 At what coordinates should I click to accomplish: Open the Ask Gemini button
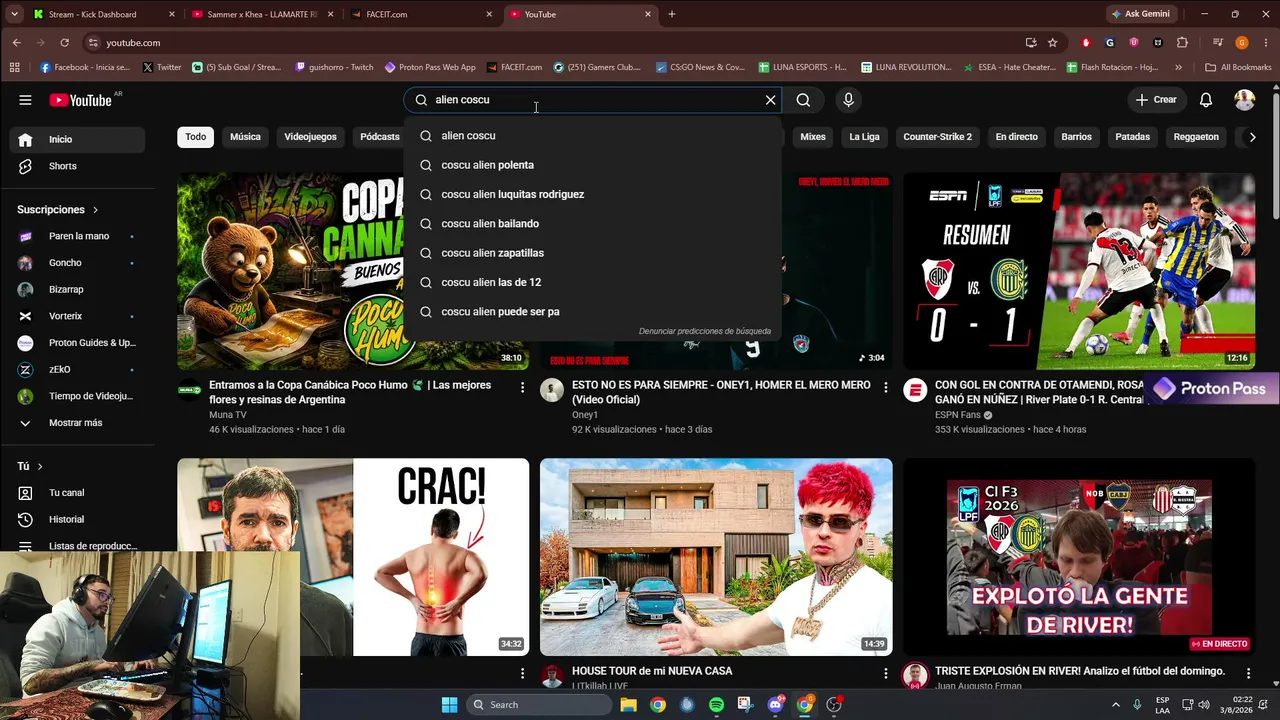(x=1140, y=14)
